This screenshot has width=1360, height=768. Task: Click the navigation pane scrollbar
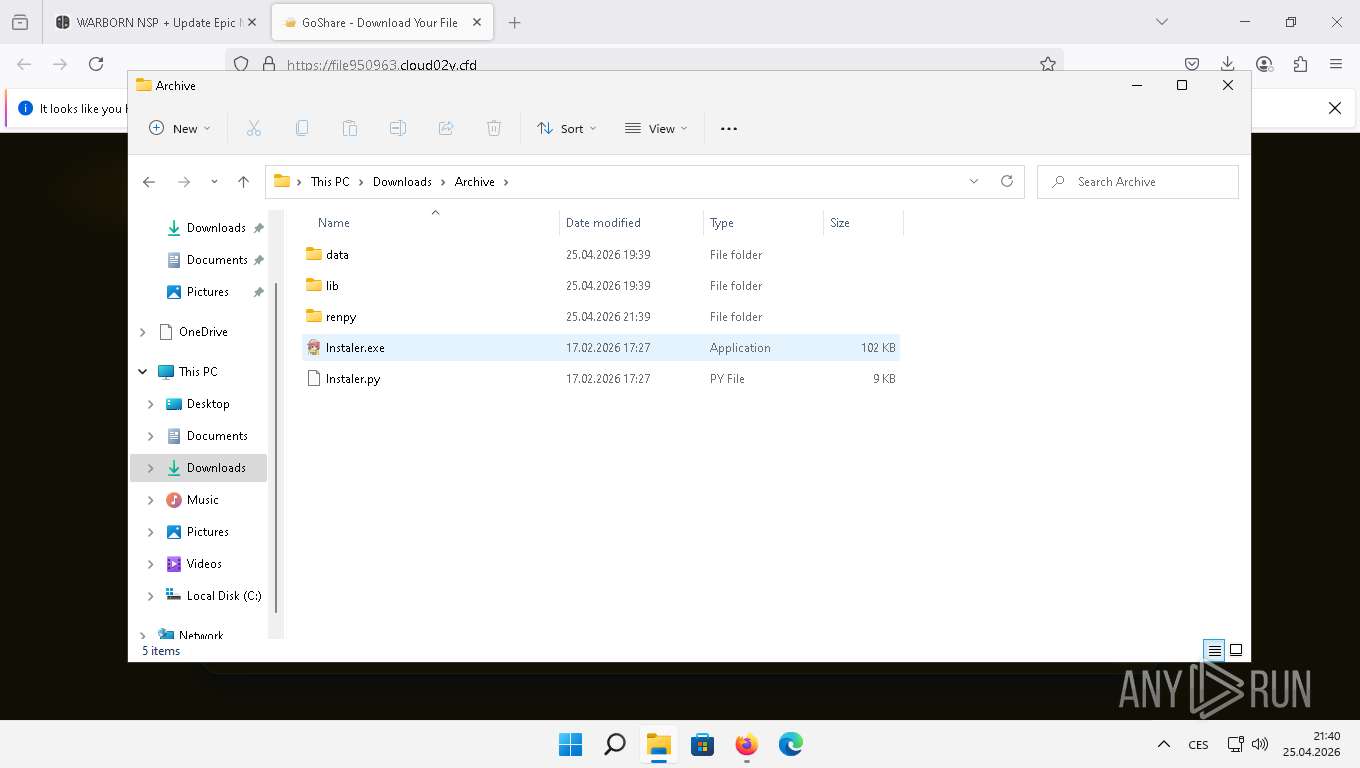coord(276,450)
